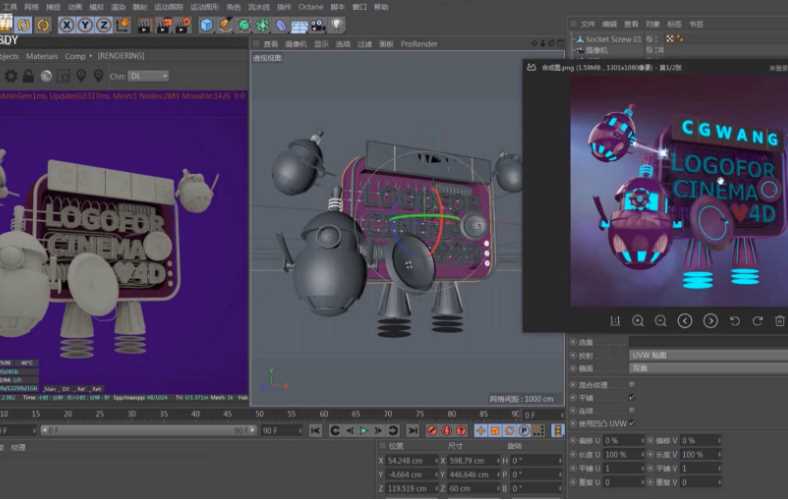Toggle the 混合纹理 checkbox

(x=632, y=384)
